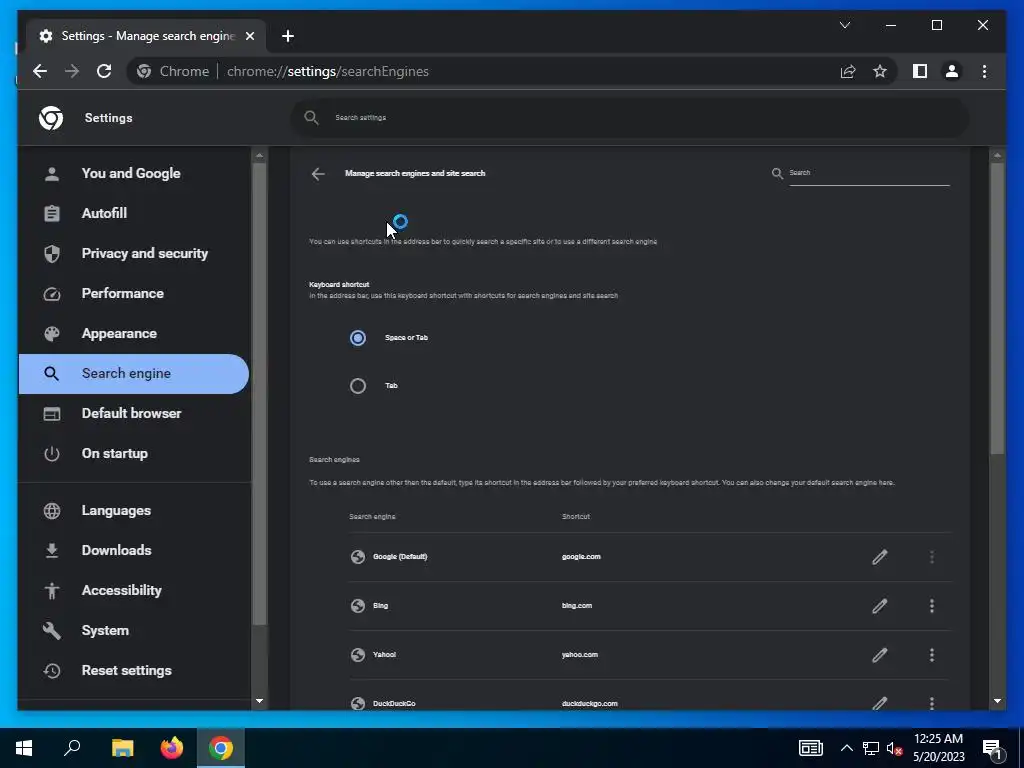Click the address bar URL
The height and width of the screenshot is (768, 1024).
pos(328,71)
